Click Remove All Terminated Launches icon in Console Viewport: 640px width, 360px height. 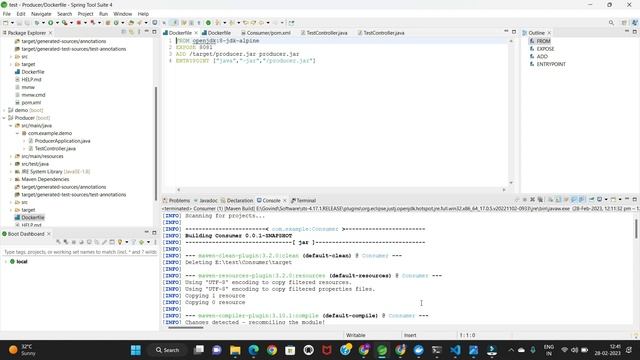540,200
